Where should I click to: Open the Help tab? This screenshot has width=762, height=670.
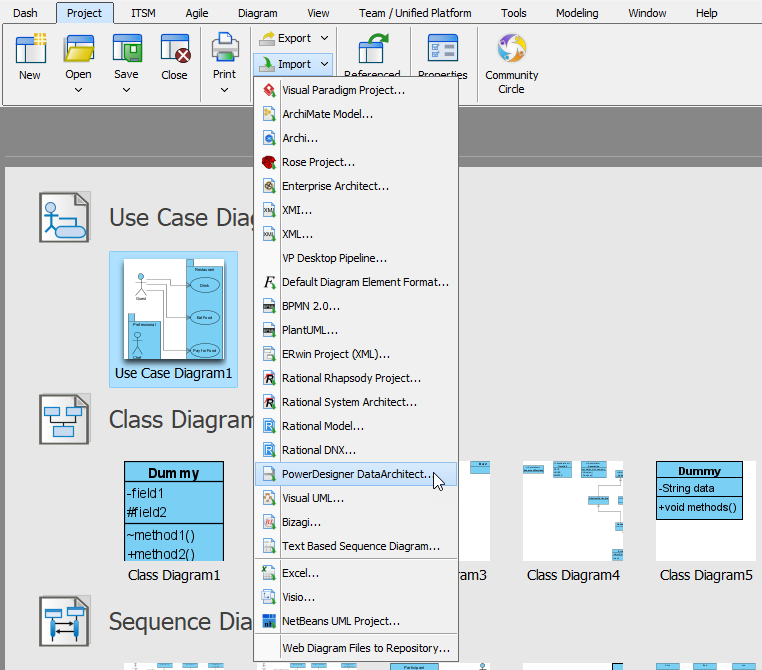[x=706, y=13]
